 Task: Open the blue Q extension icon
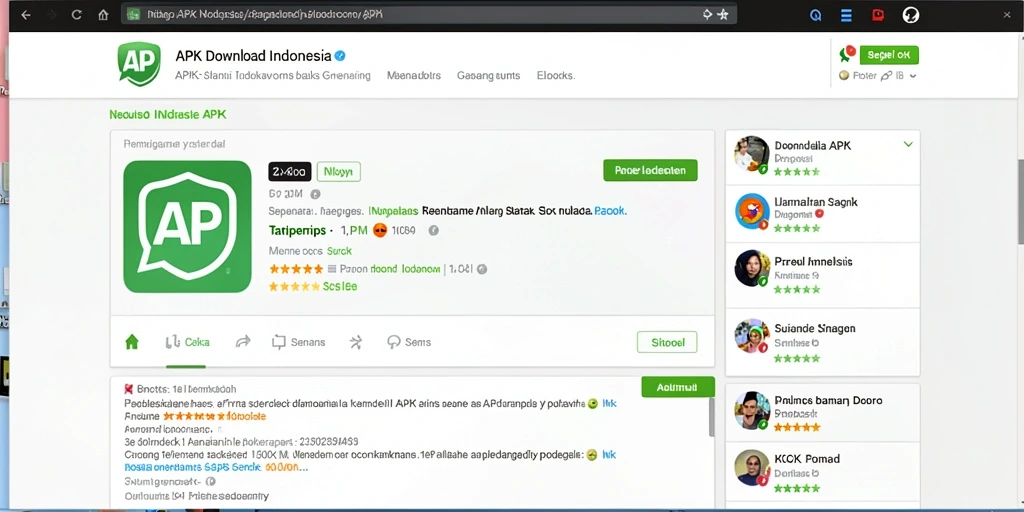point(815,15)
